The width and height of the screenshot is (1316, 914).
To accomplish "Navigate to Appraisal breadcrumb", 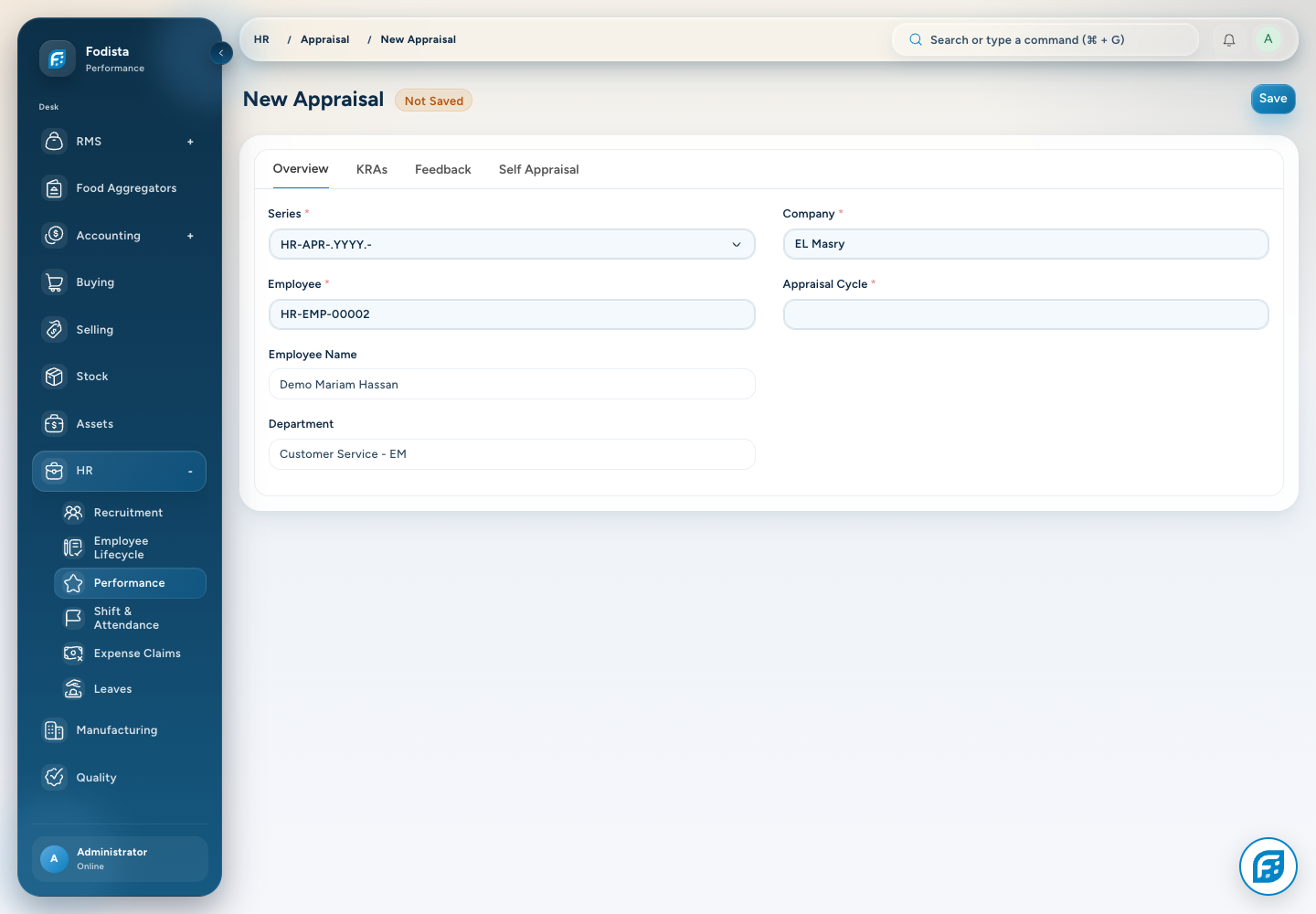I will (x=325, y=39).
